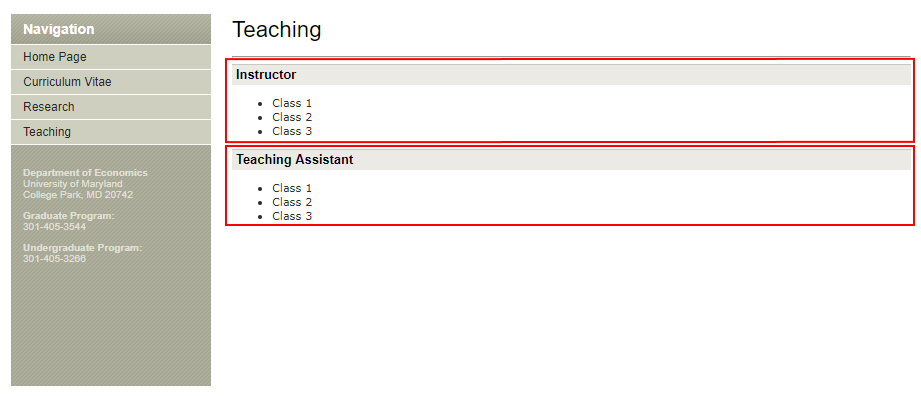Click the Graduate Program label
This screenshot has height=396, width=921.
point(69,216)
